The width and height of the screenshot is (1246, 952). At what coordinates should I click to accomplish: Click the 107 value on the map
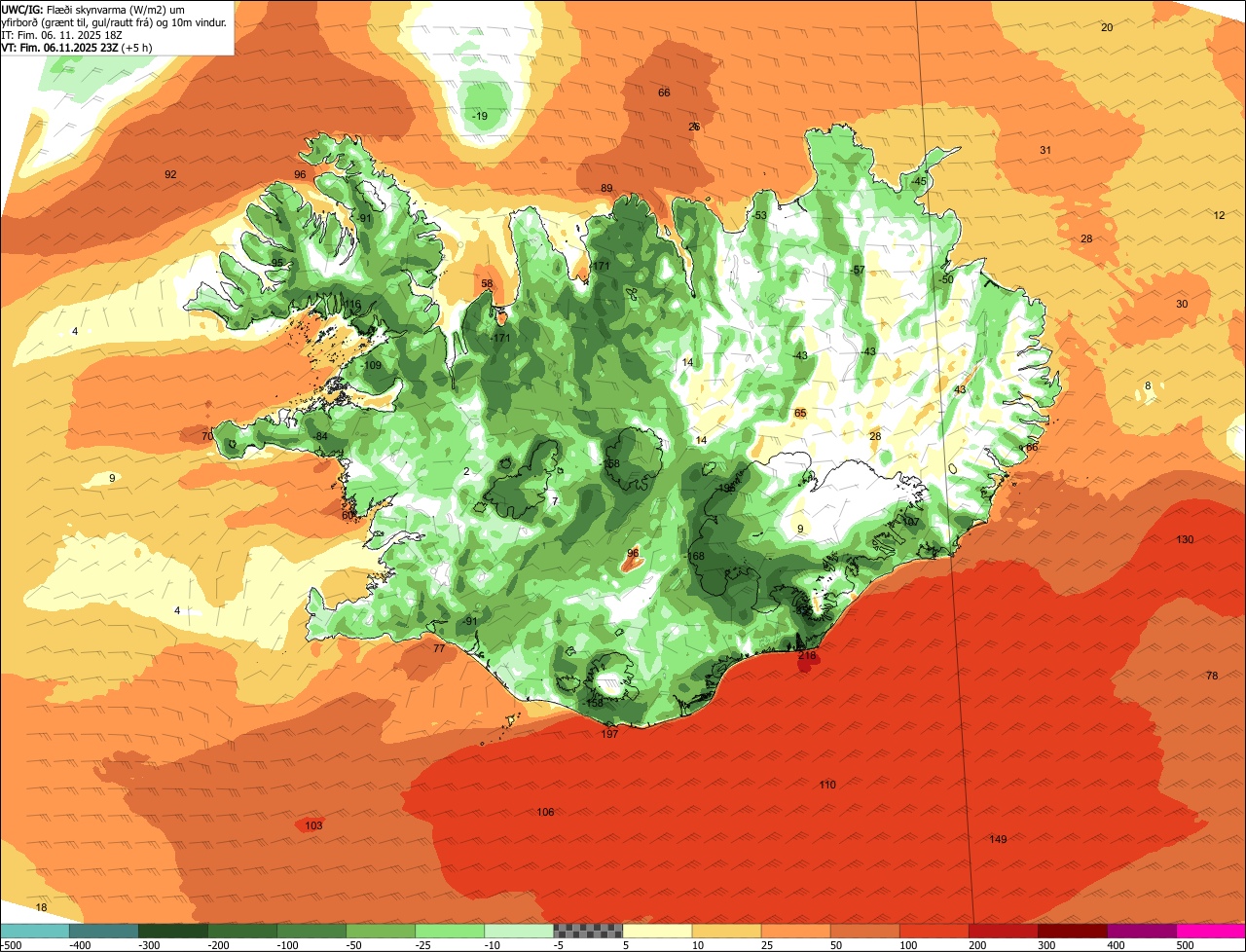pos(910,522)
